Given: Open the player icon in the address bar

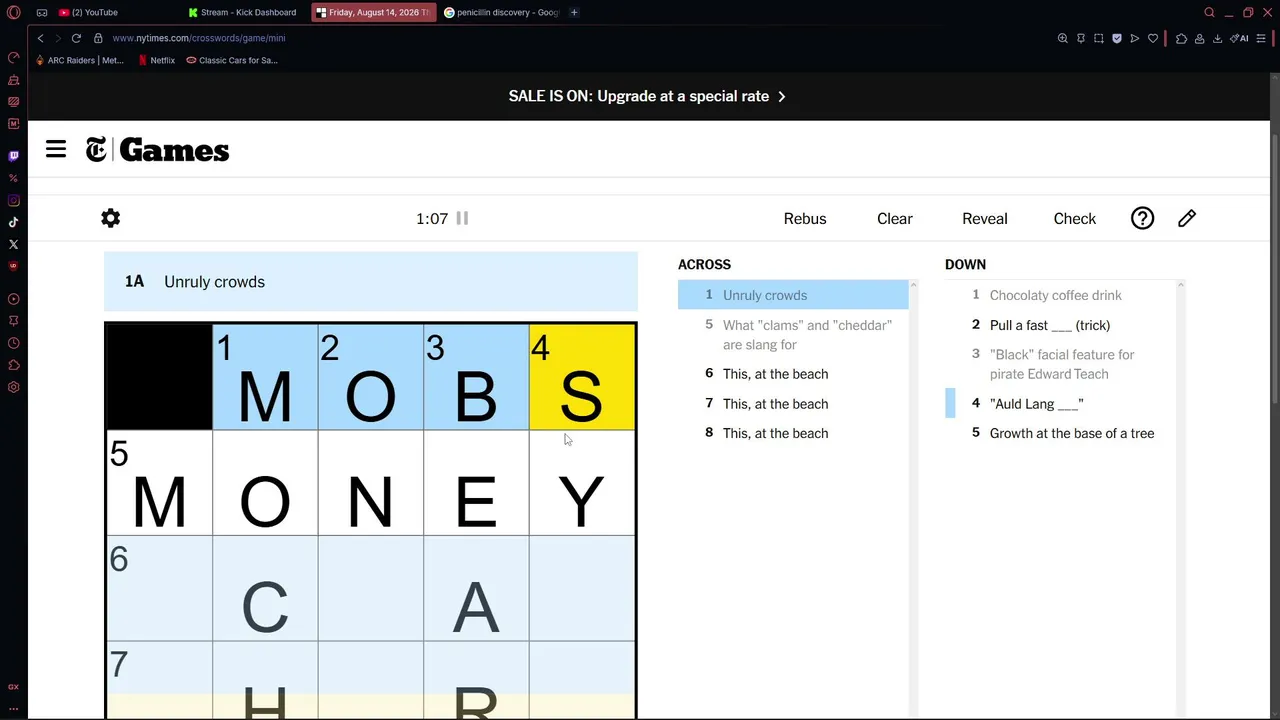Looking at the screenshot, I should click(x=1135, y=38).
